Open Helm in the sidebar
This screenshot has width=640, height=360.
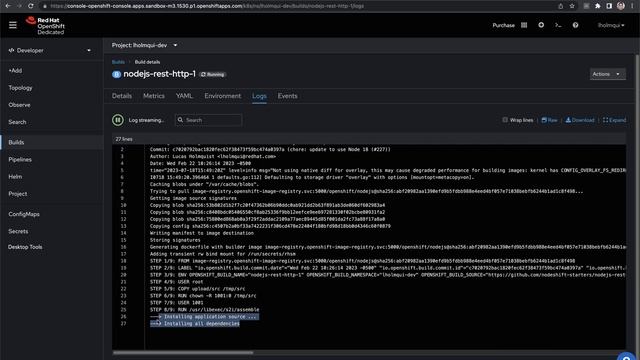[51, 177]
